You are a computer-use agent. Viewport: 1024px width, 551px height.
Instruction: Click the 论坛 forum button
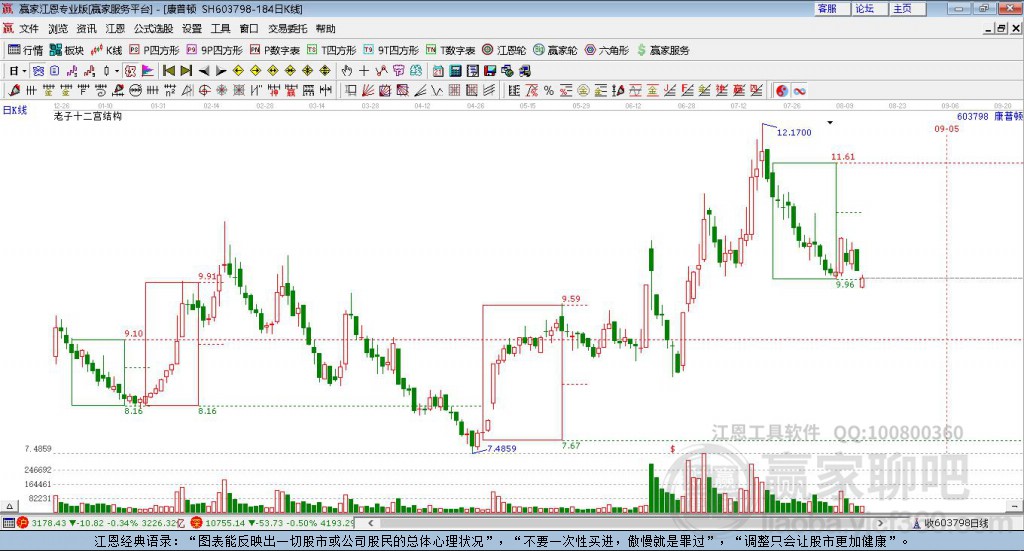[869, 8]
